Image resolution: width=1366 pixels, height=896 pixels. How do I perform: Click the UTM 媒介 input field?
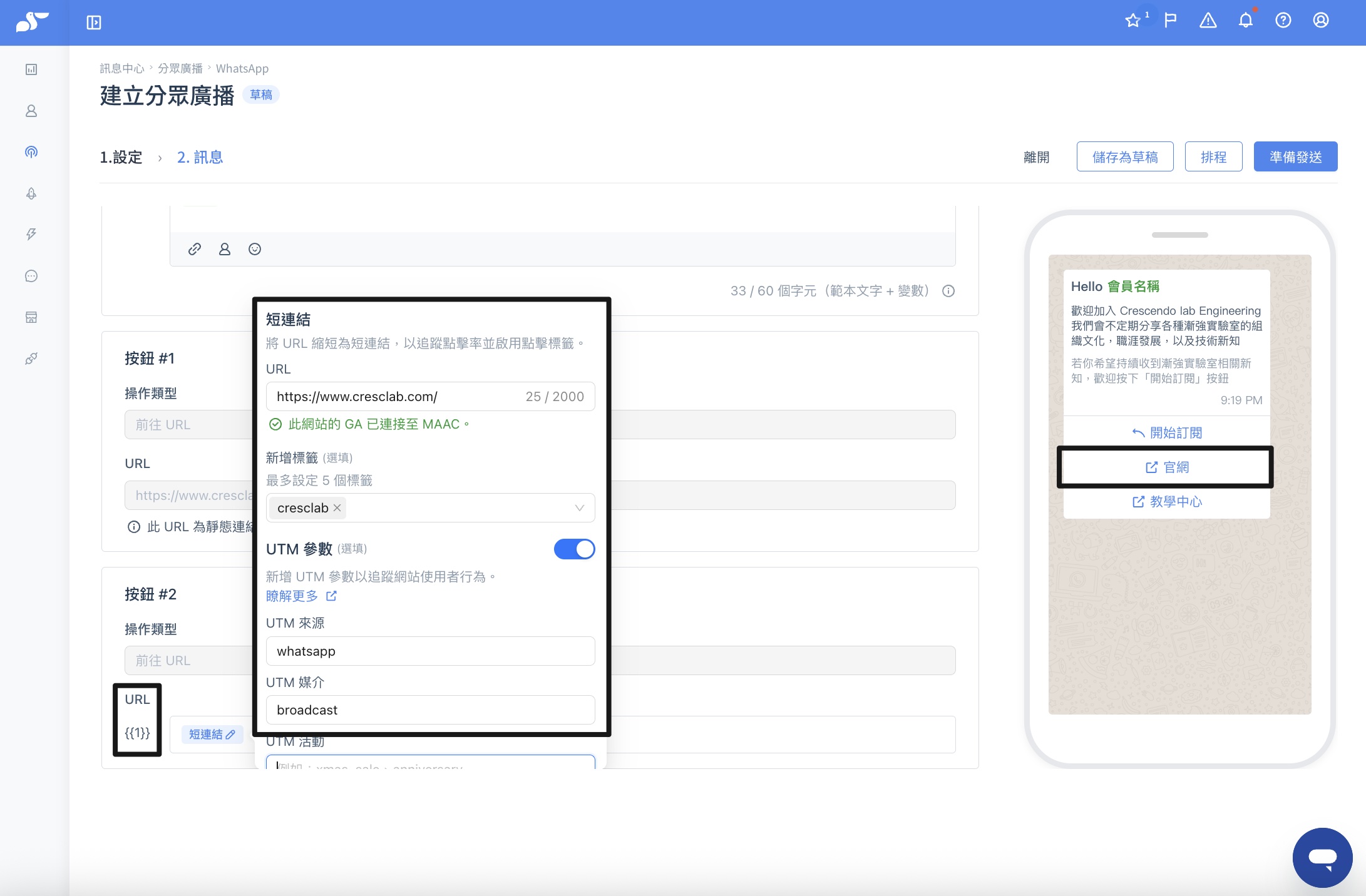coord(430,710)
